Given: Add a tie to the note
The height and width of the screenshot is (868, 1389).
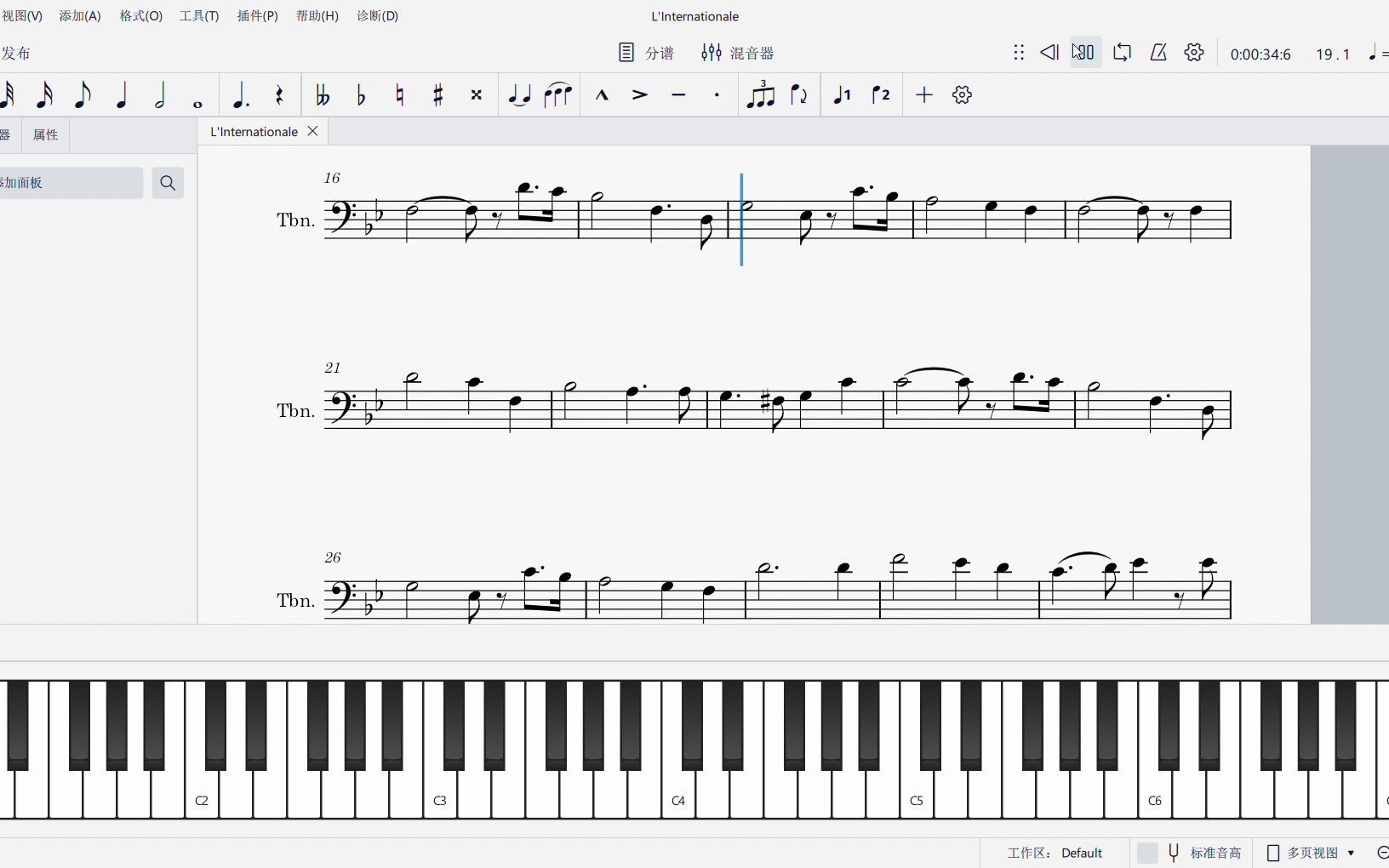Looking at the screenshot, I should (x=519, y=94).
